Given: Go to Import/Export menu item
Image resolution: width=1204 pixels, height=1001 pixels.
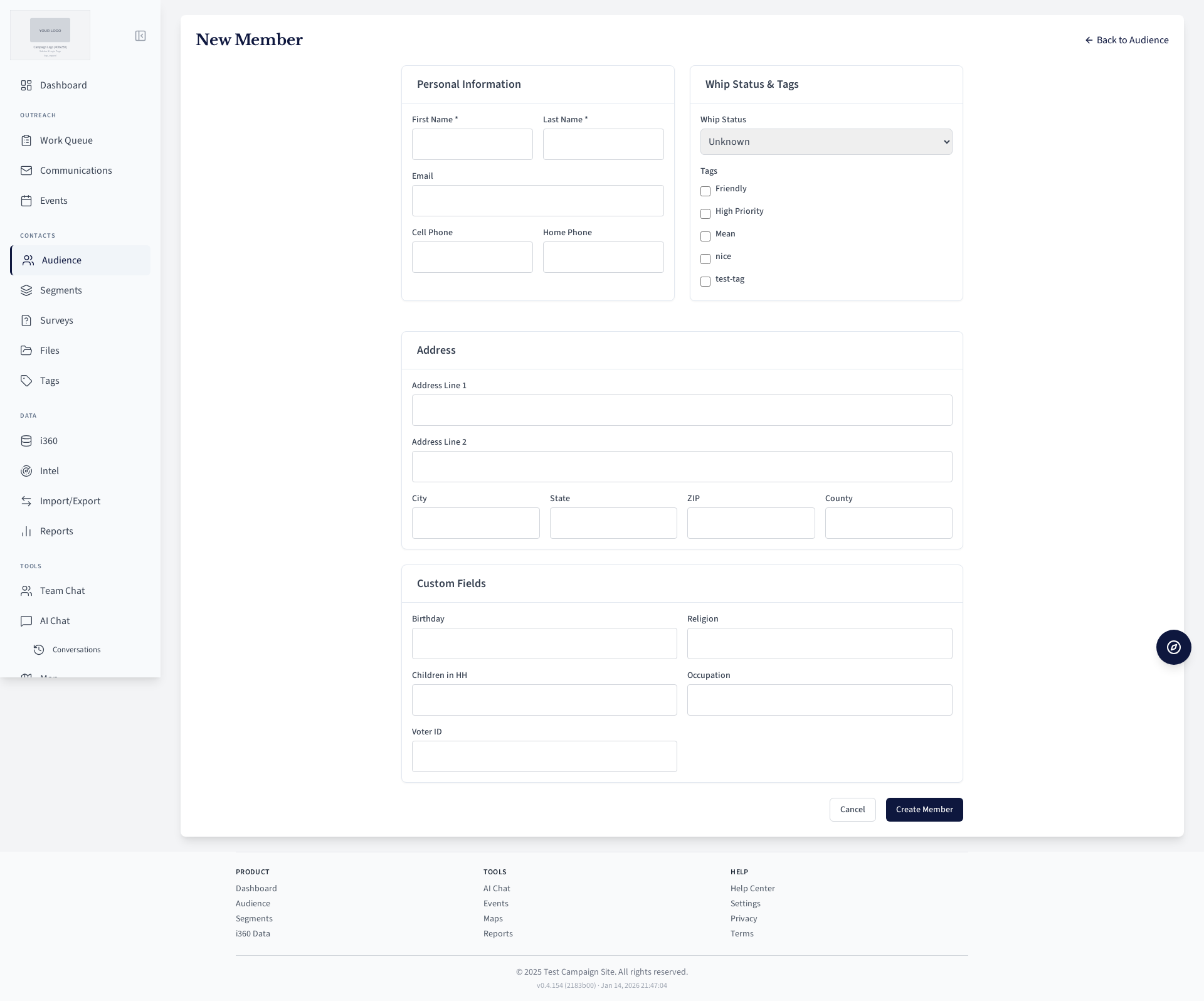Looking at the screenshot, I should point(70,501).
